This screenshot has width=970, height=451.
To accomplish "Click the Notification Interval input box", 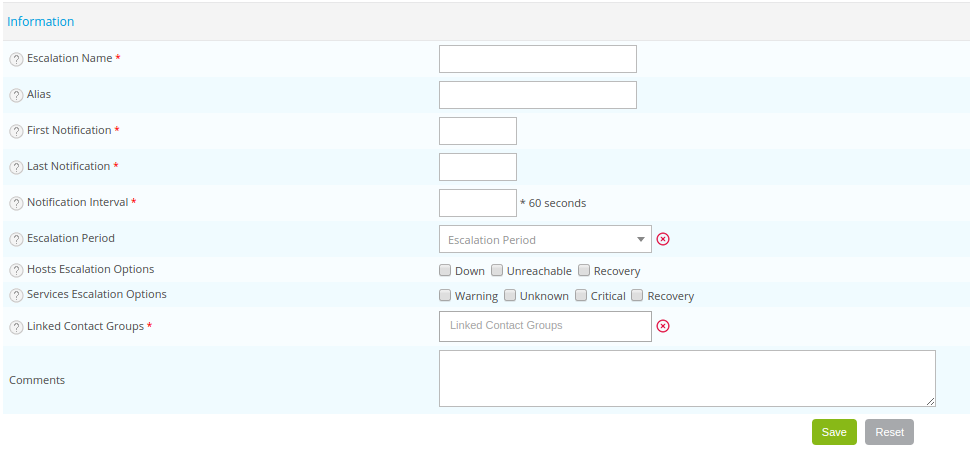I will (477, 203).
